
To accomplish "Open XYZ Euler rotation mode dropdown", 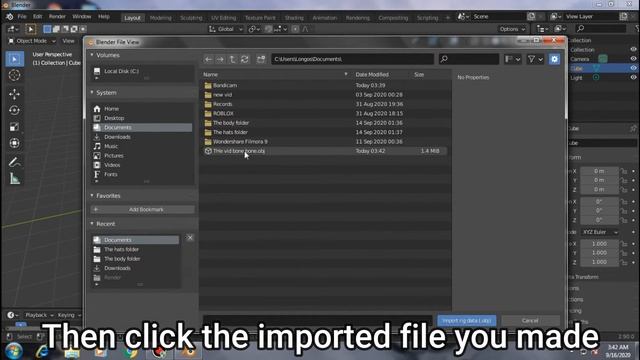I will [x=599, y=232].
